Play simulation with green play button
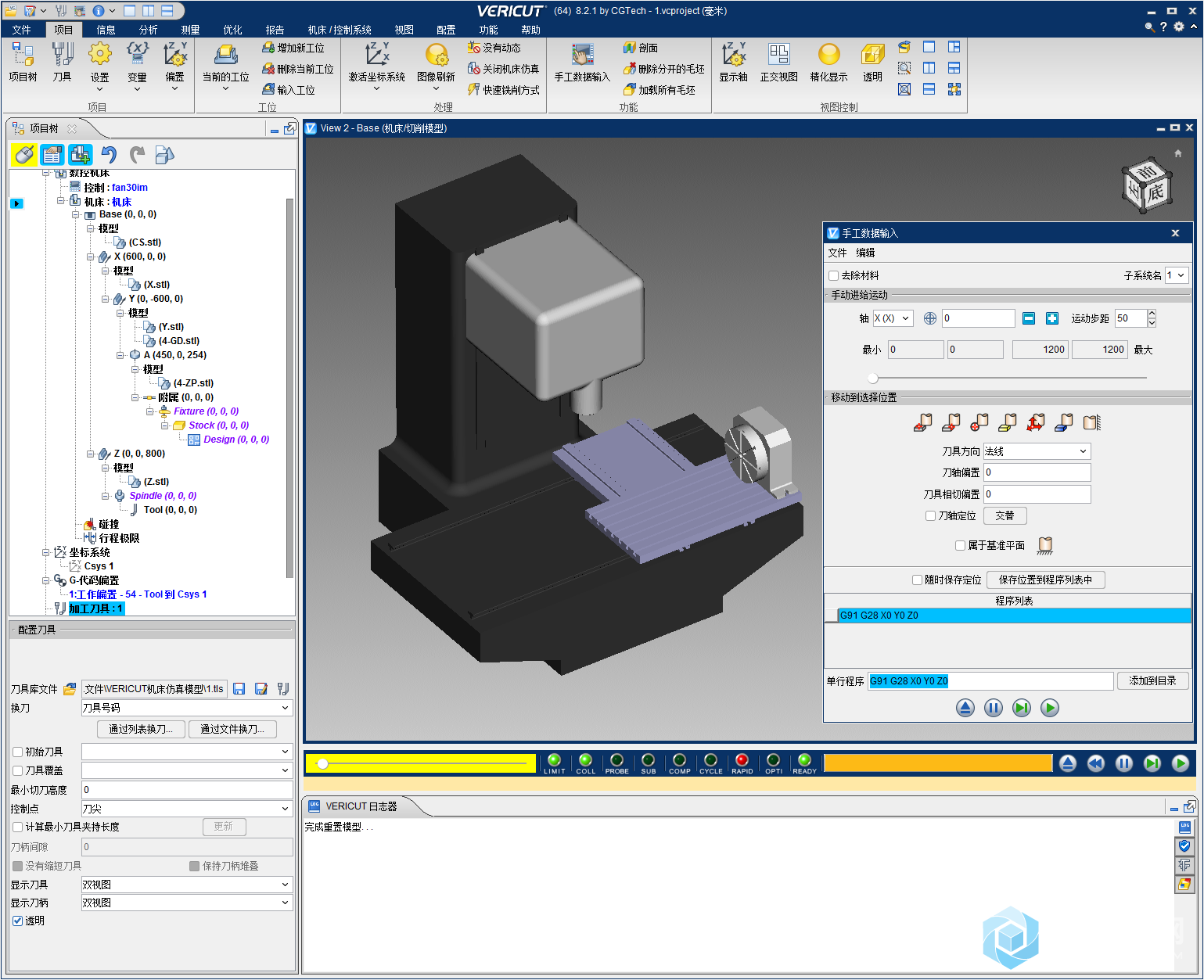Viewport: 1204px width, 980px height. [x=1181, y=763]
